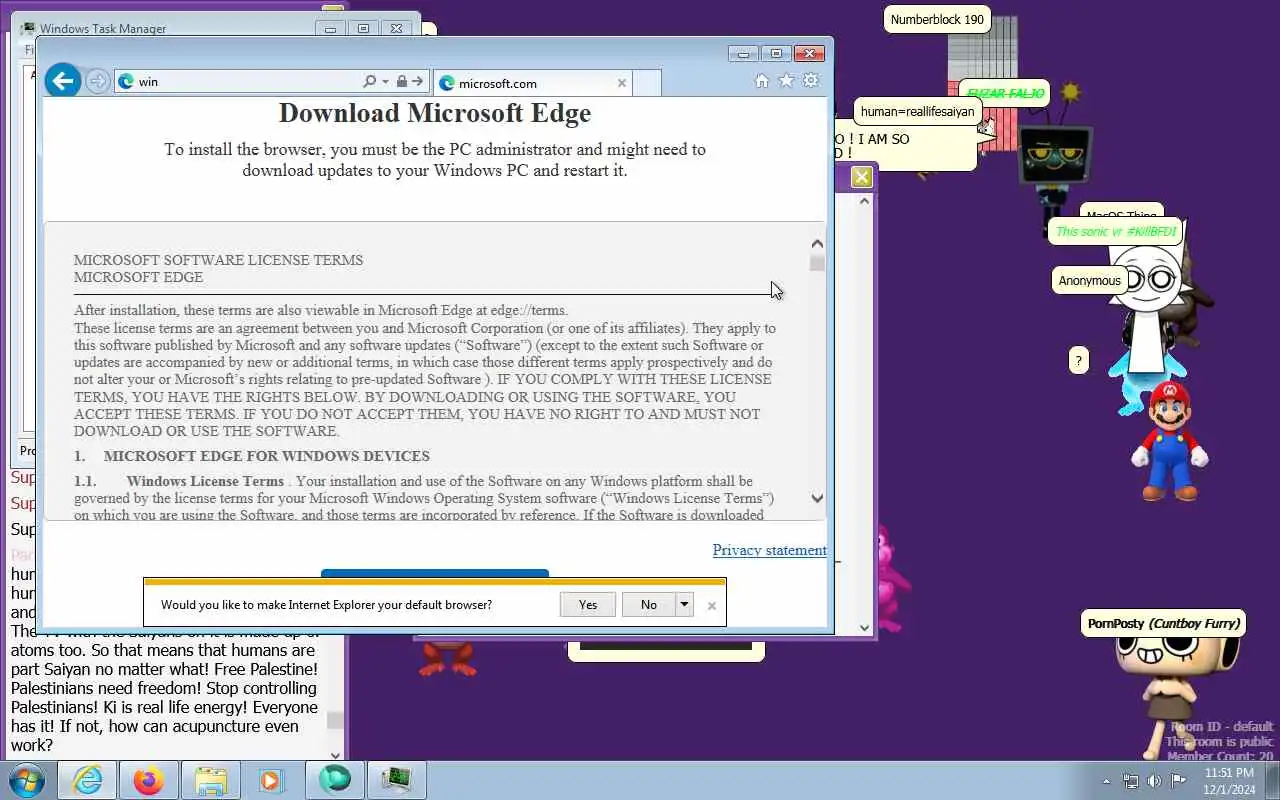The width and height of the screenshot is (1280, 800).
Task: Click the 'MICROSOFT SOFTWARE LICENSE TERMS' heading
Action: (x=218, y=260)
